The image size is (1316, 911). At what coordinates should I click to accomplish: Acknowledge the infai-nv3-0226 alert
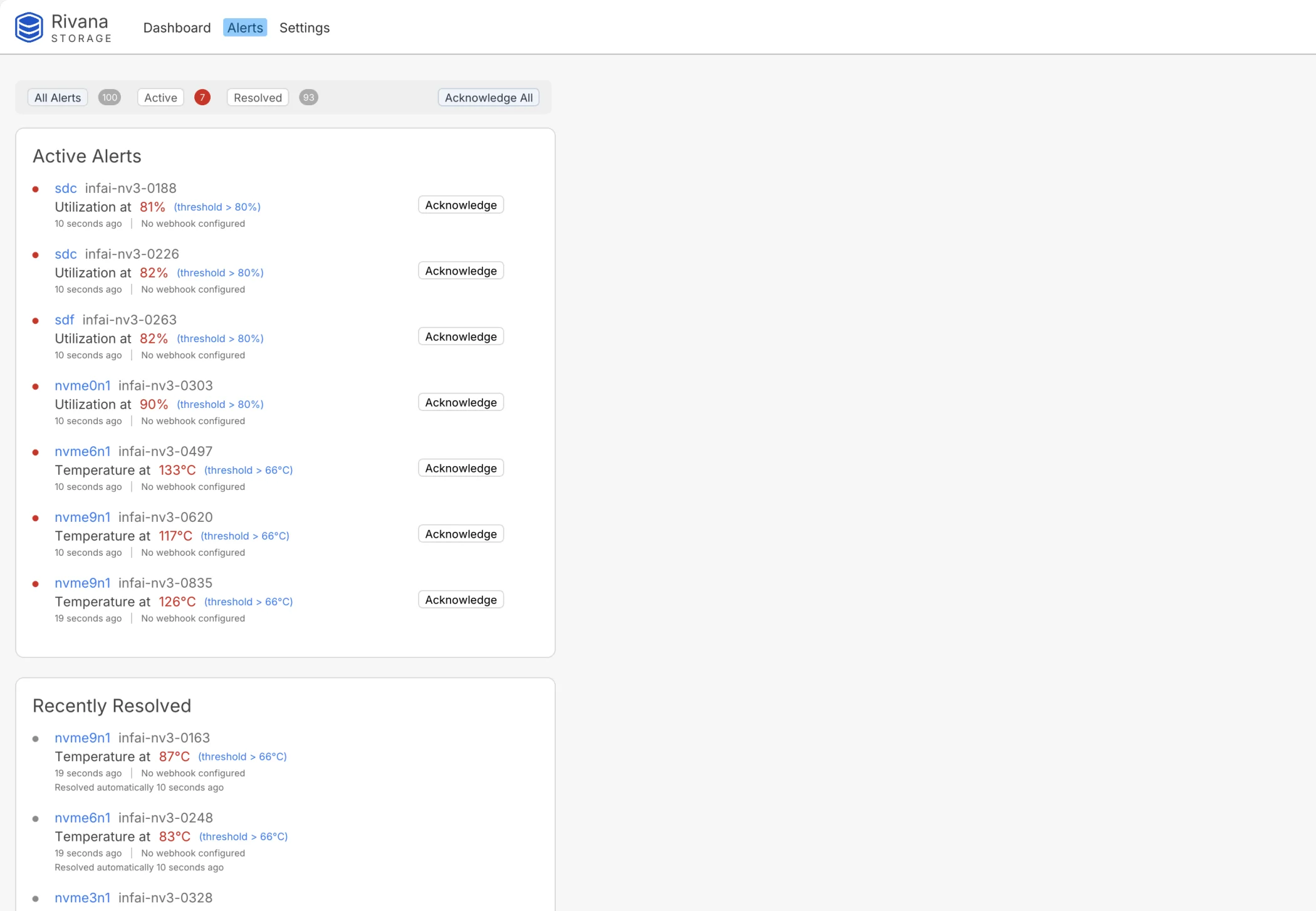tap(461, 271)
